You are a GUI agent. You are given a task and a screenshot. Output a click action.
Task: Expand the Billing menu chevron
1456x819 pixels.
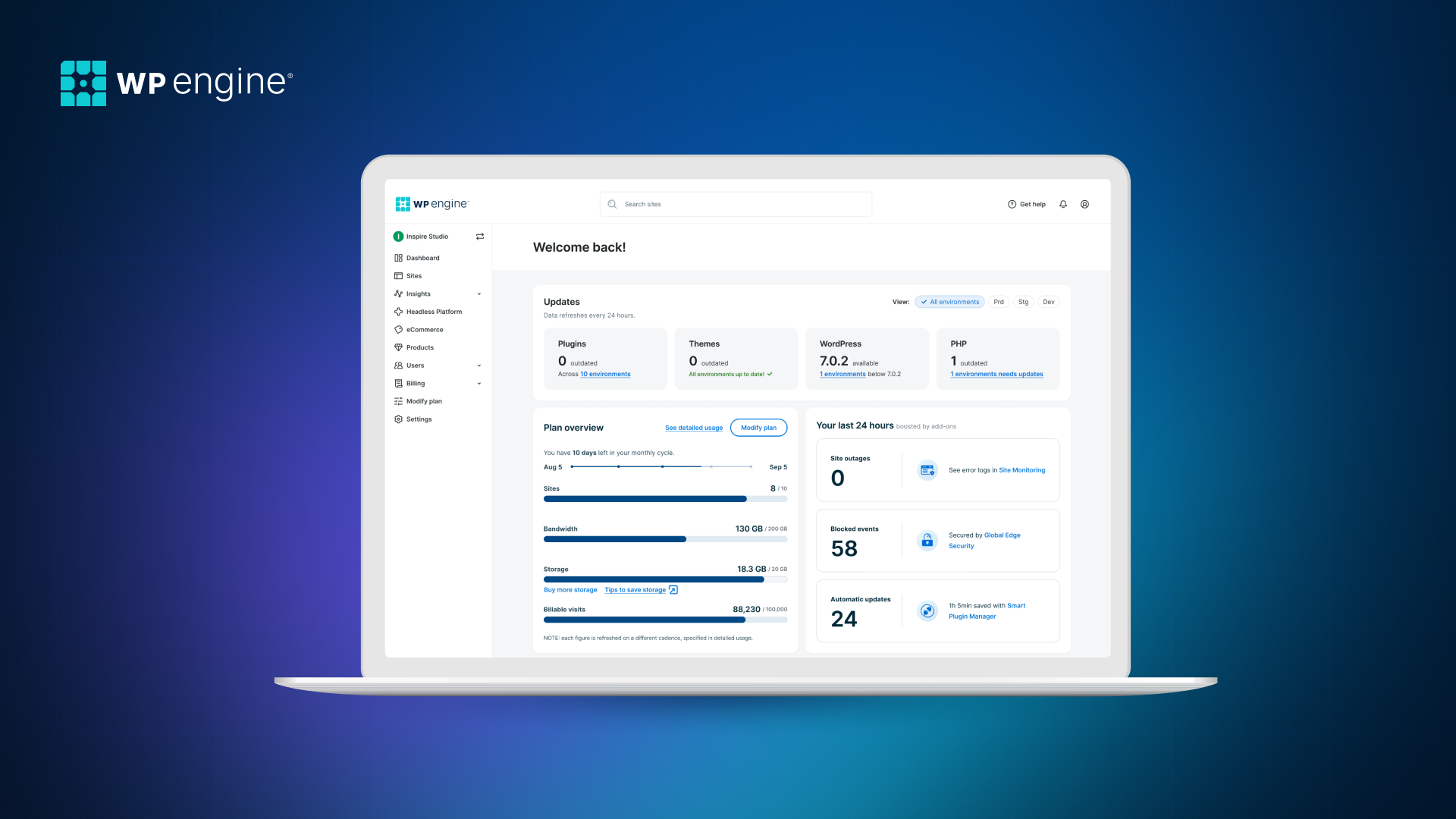tap(479, 384)
